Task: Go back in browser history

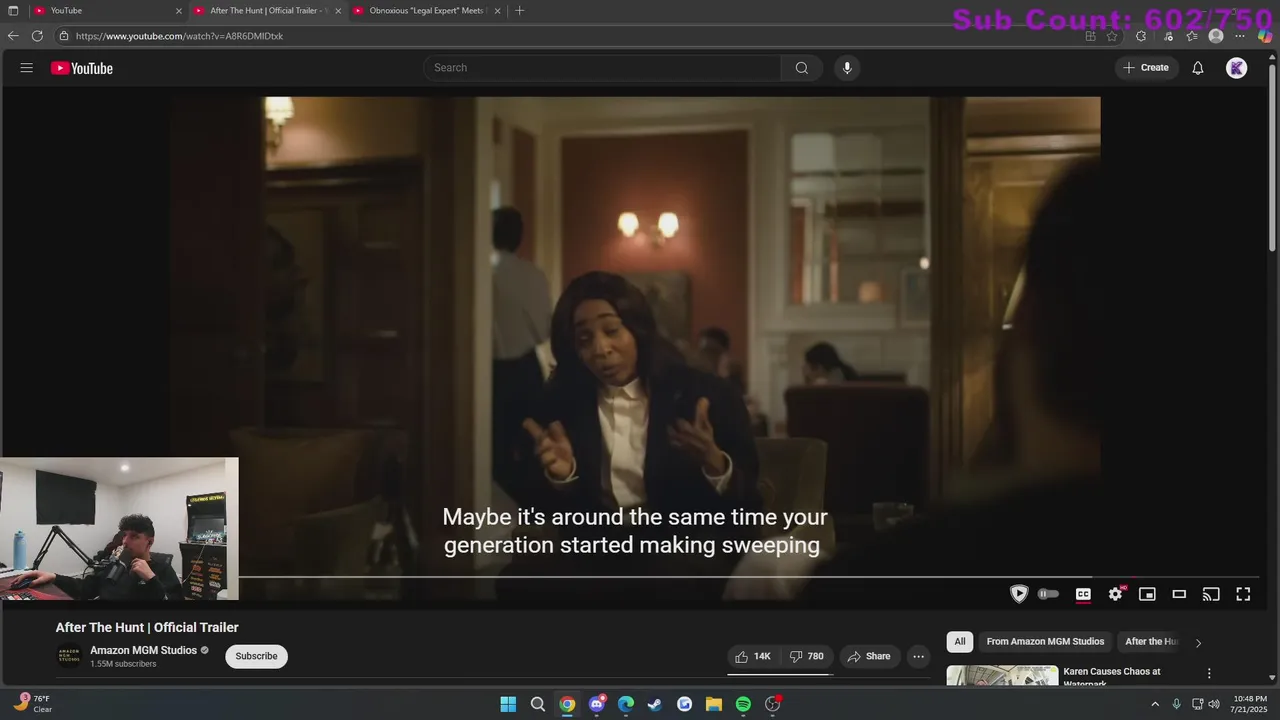Action: tap(13, 36)
